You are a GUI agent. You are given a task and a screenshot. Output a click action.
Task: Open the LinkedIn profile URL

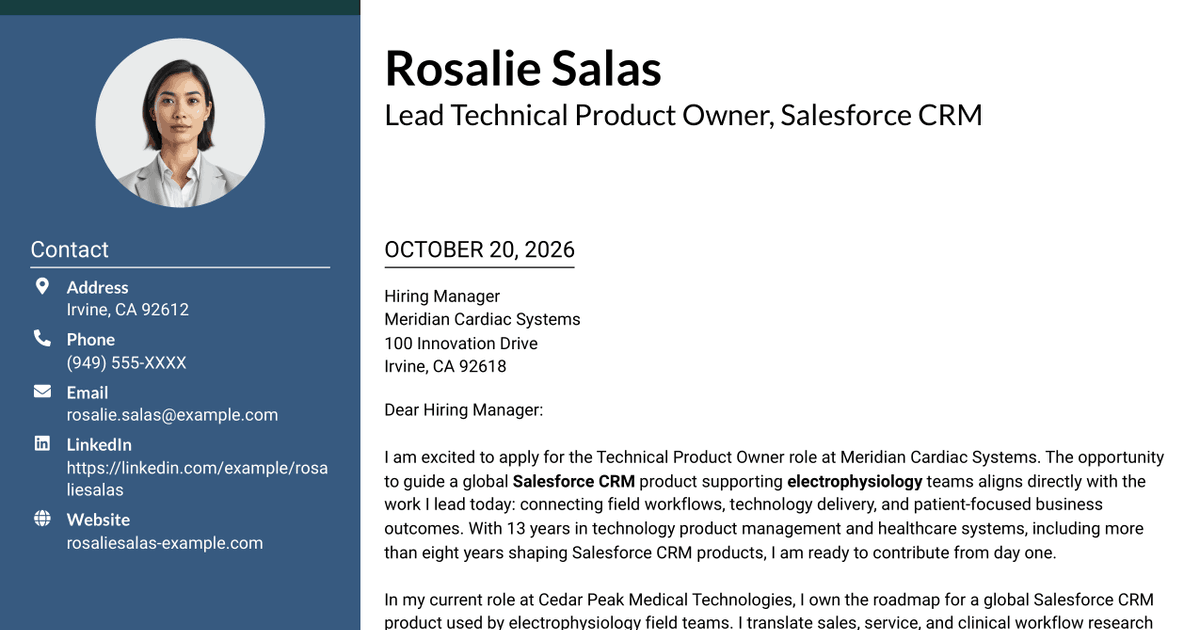(x=197, y=479)
